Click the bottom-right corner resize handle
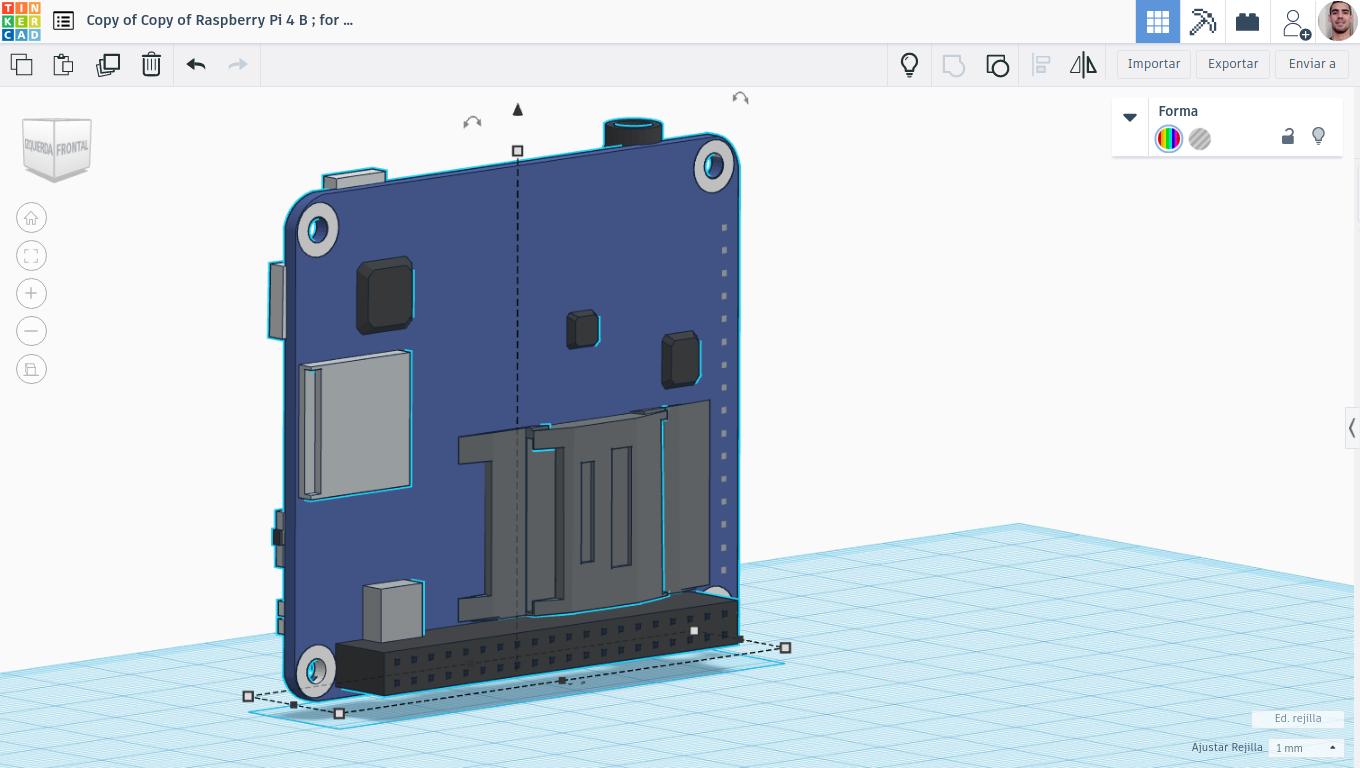This screenshot has height=768, width=1360. (x=785, y=648)
